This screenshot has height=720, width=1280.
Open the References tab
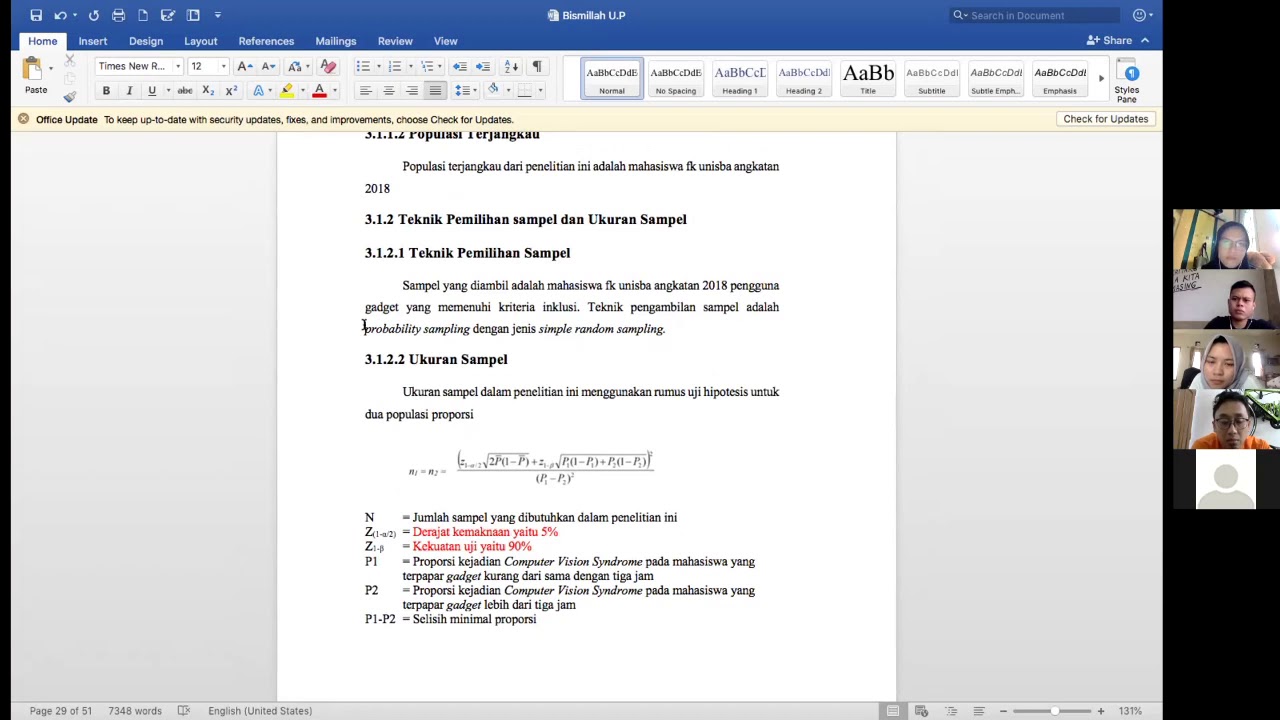coord(266,41)
